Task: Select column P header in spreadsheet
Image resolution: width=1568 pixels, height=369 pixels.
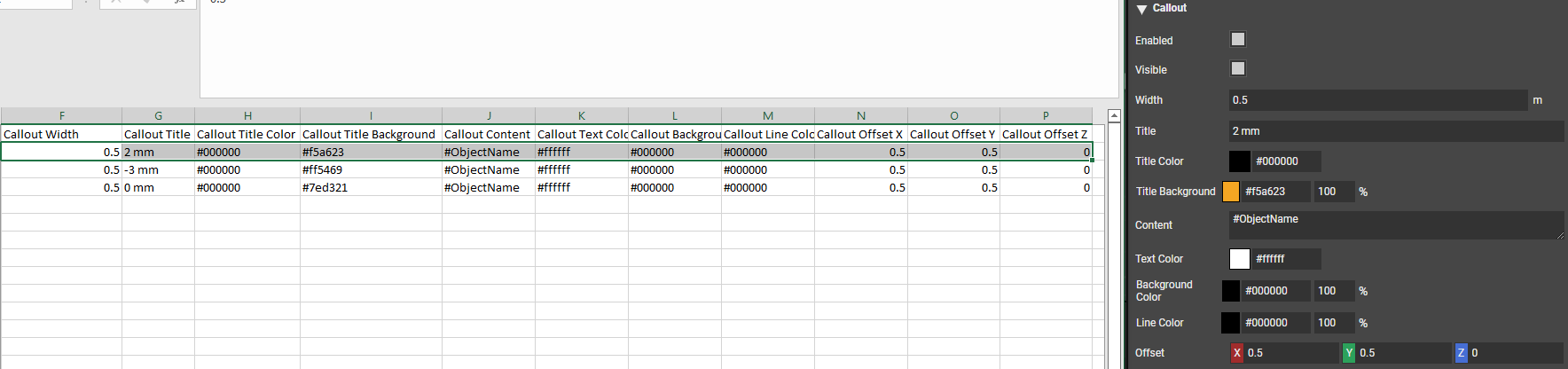Action: pos(1047,116)
